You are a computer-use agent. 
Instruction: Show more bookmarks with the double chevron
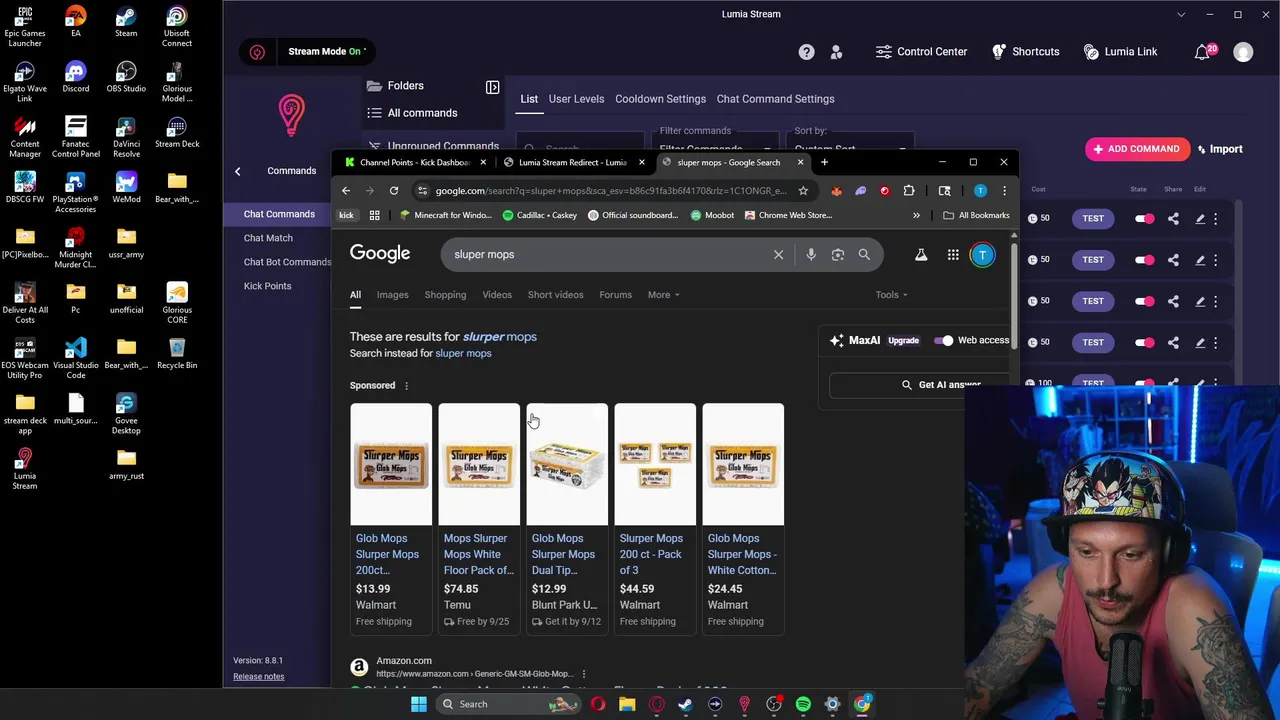(916, 215)
